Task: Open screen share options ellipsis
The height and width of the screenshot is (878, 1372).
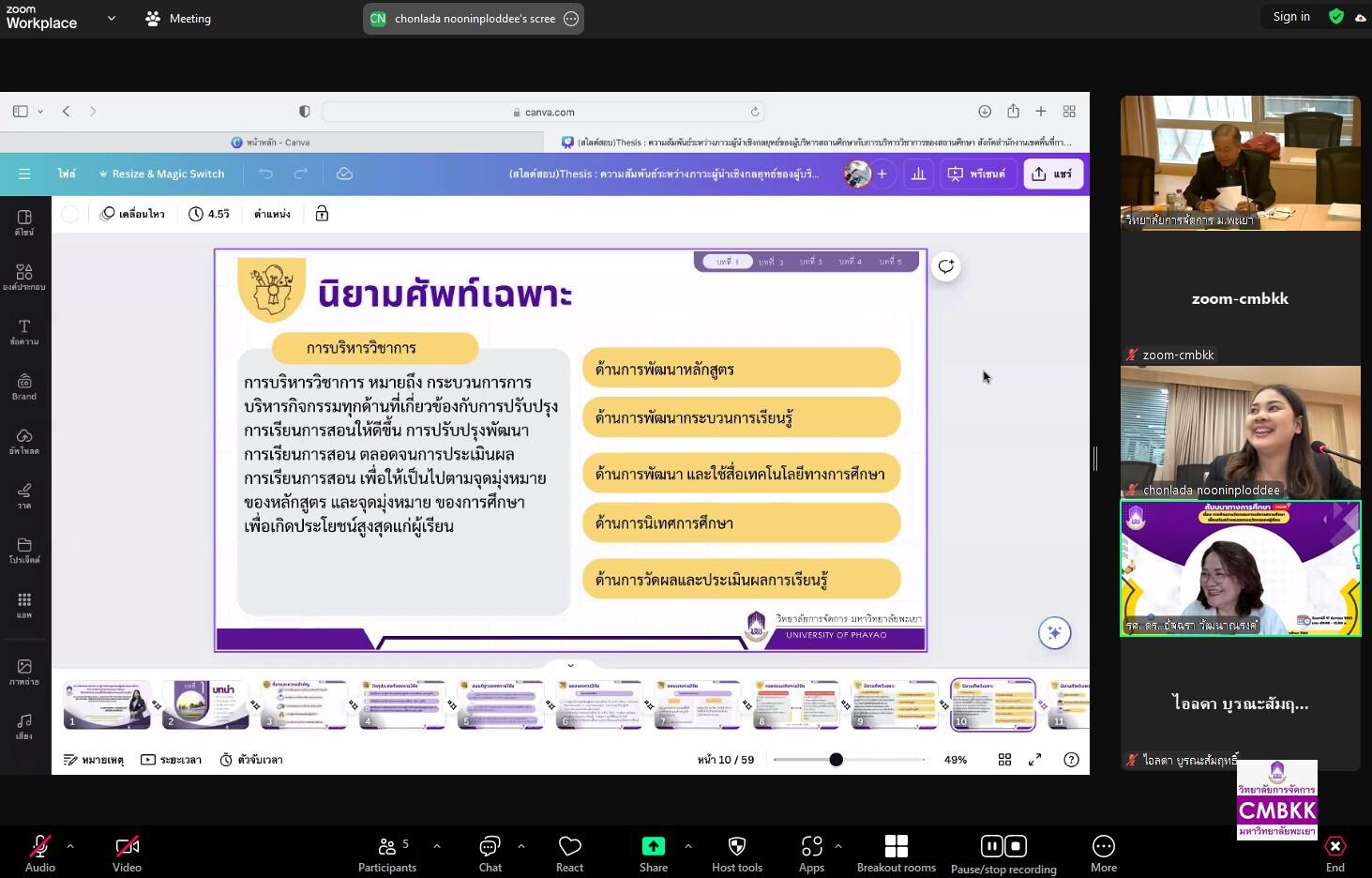Action: point(571,18)
